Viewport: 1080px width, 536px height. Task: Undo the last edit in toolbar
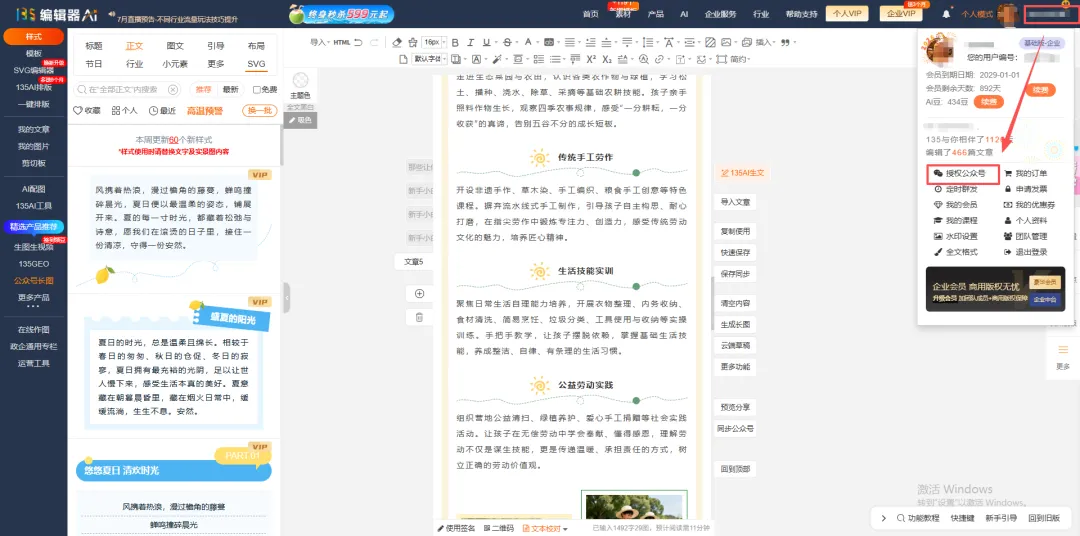[358, 43]
